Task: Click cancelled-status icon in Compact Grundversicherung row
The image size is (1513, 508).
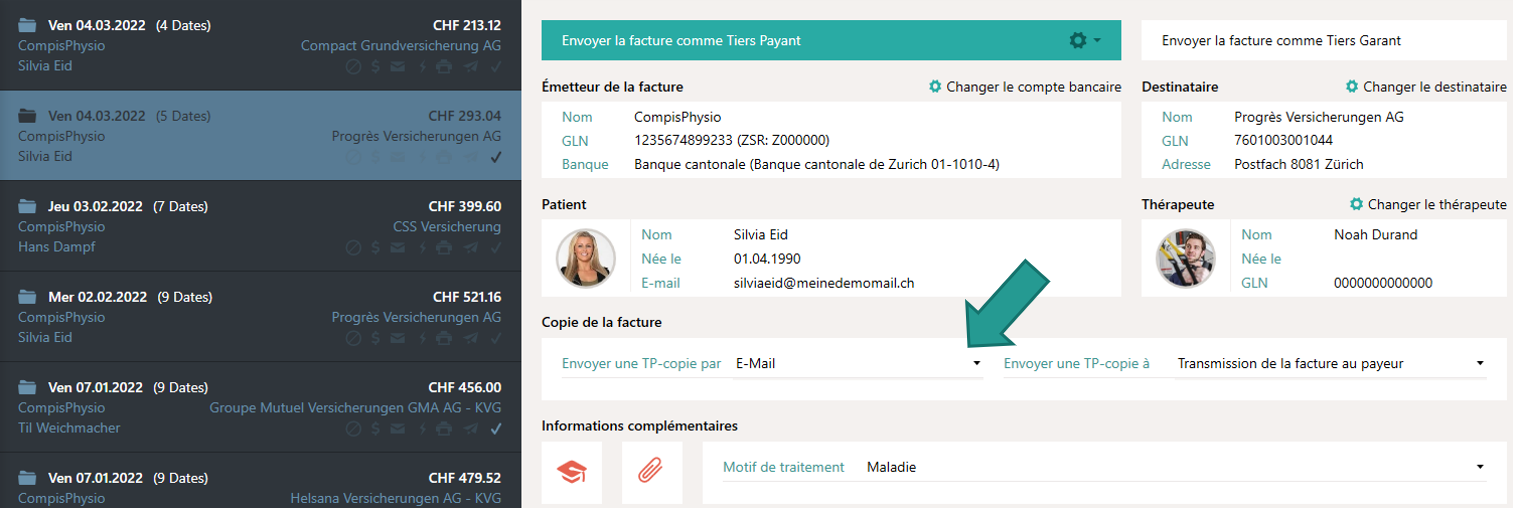Action: [x=353, y=67]
